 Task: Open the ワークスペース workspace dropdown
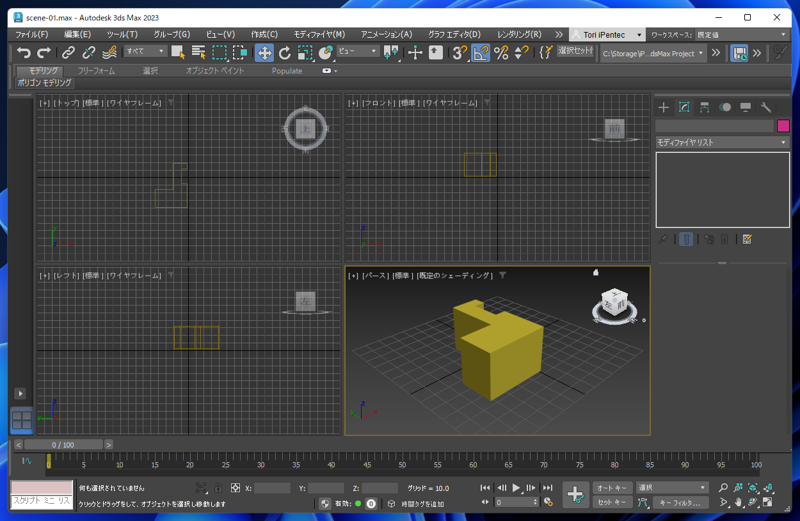(743, 35)
